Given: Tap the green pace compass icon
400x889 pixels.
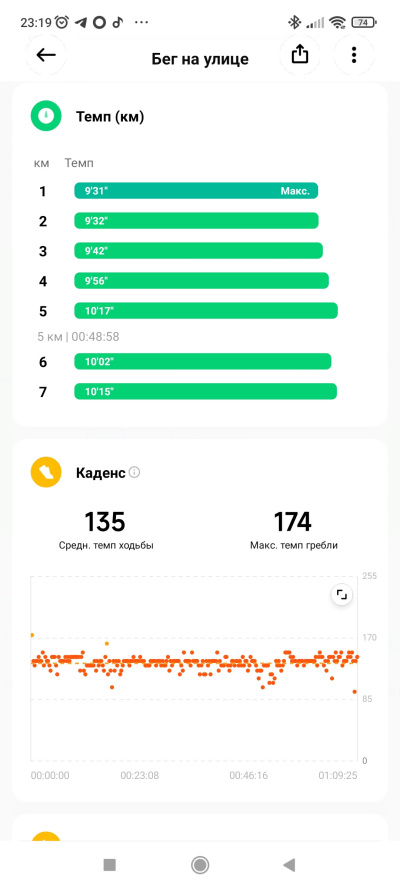Looking at the screenshot, I should (46, 116).
